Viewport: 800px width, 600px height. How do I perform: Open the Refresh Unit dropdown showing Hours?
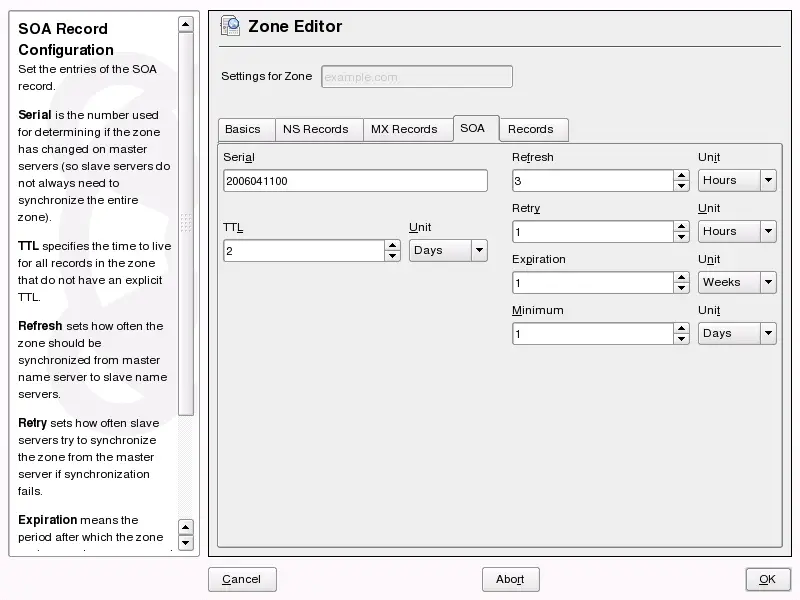pyautogui.click(x=737, y=180)
